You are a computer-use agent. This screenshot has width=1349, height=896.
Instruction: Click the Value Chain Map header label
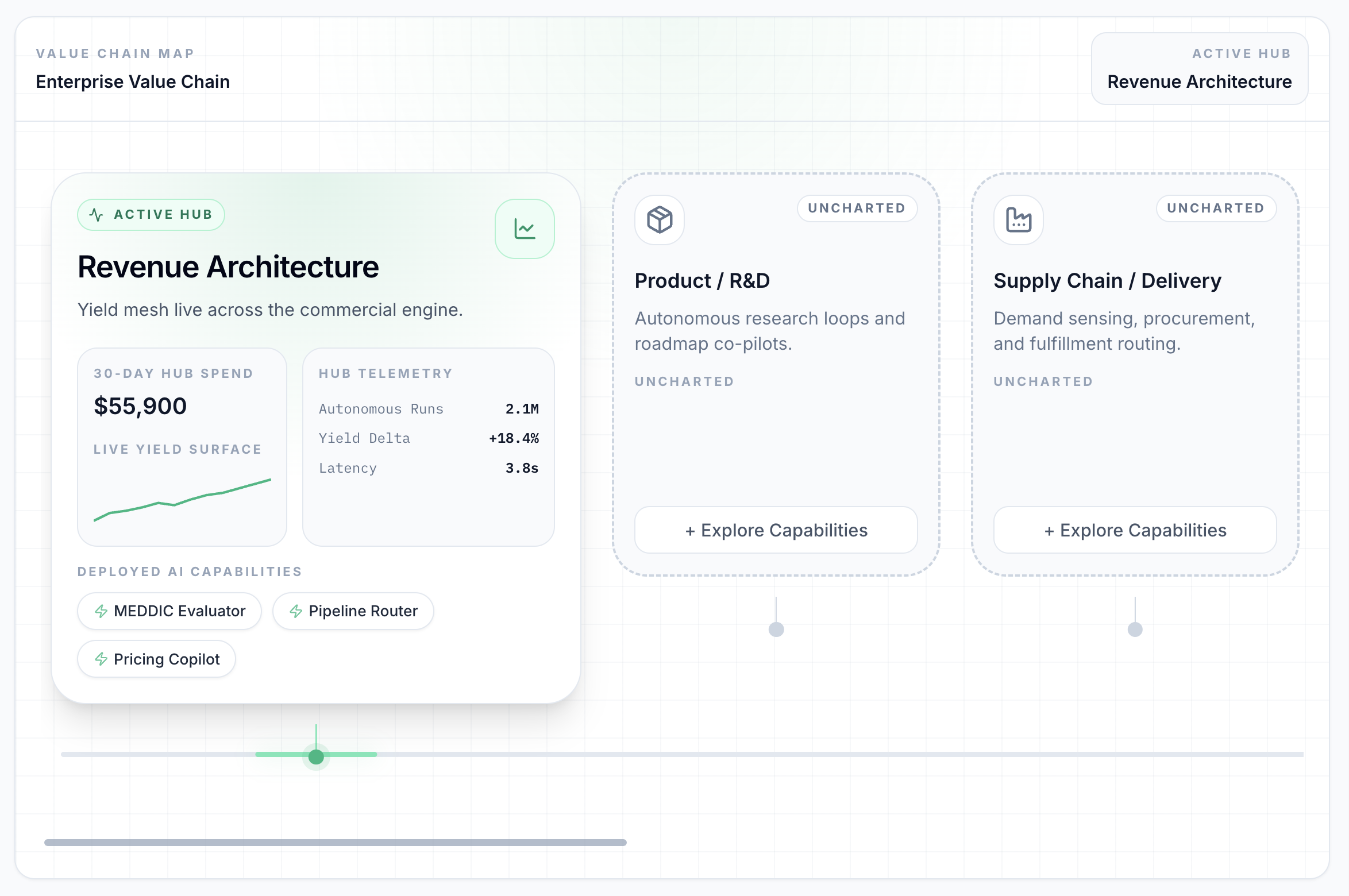click(x=115, y=53)
